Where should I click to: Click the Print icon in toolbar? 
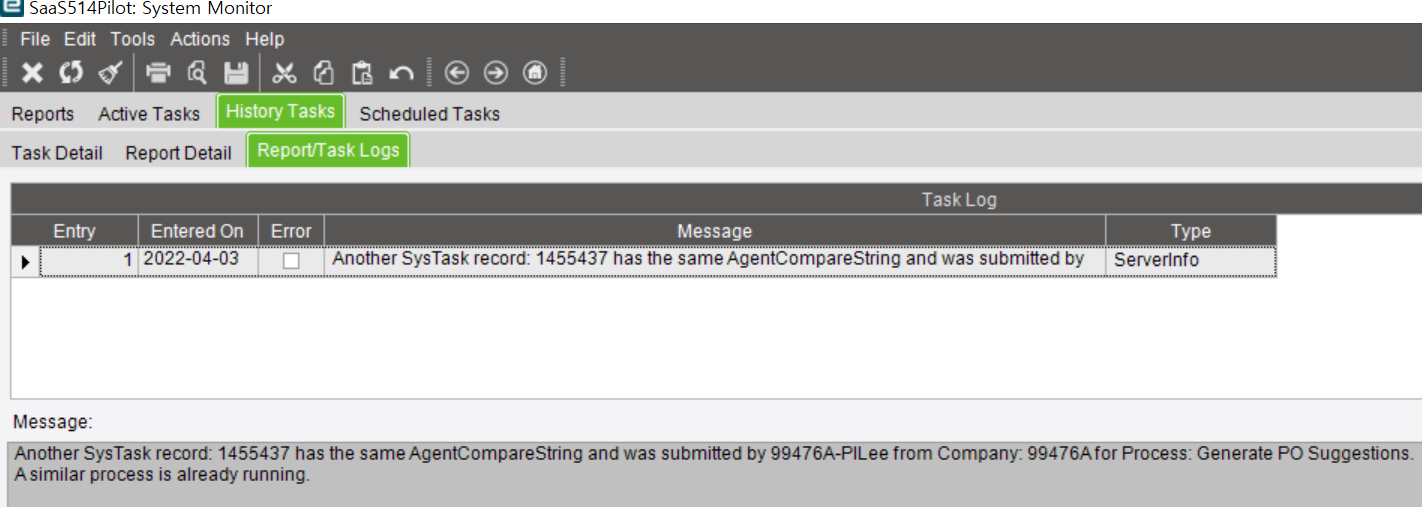pos(159,72)
